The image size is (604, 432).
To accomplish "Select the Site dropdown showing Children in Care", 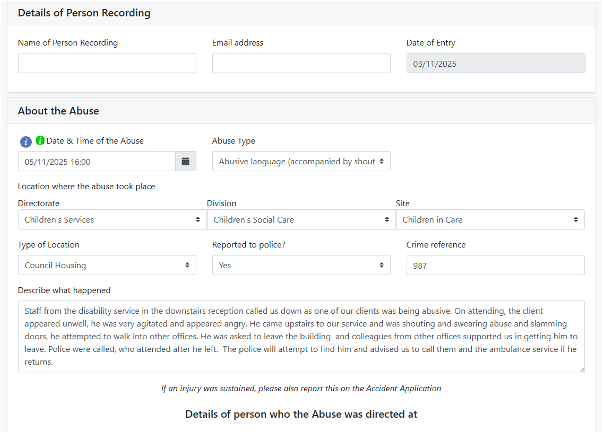I will point(490,219).
